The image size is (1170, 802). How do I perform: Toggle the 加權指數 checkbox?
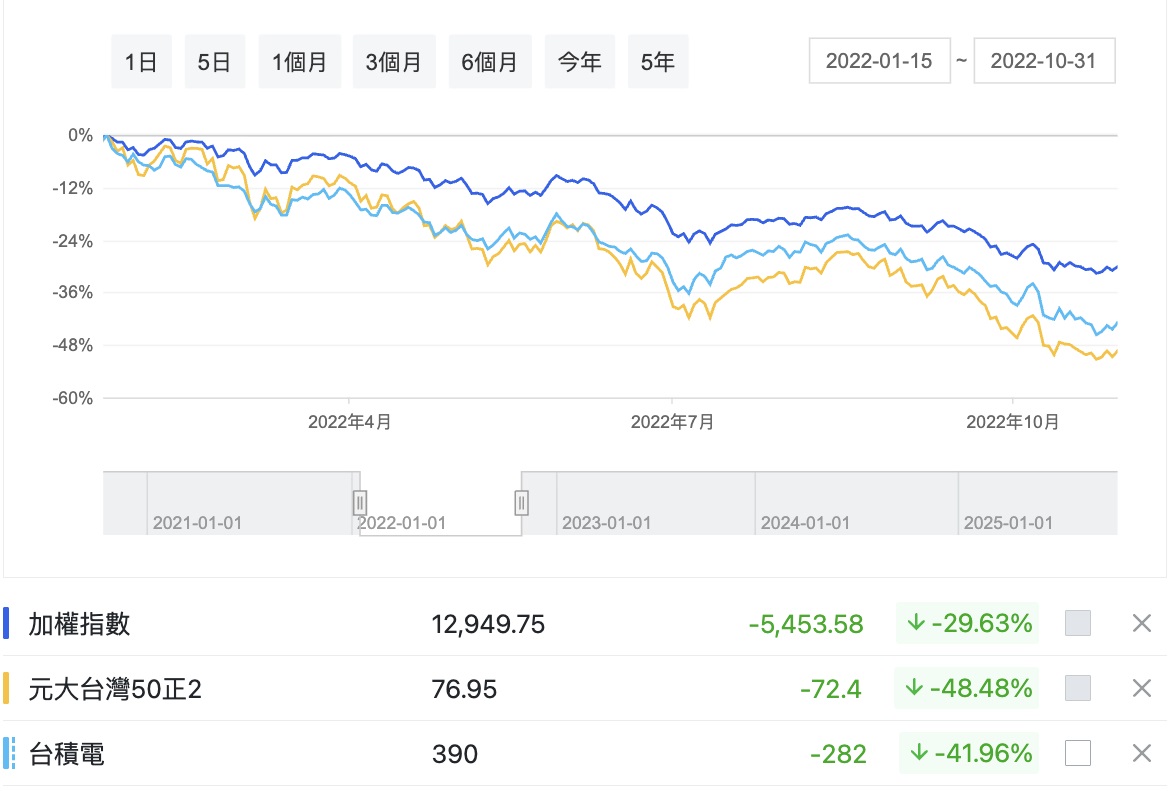pos(1078,624)
